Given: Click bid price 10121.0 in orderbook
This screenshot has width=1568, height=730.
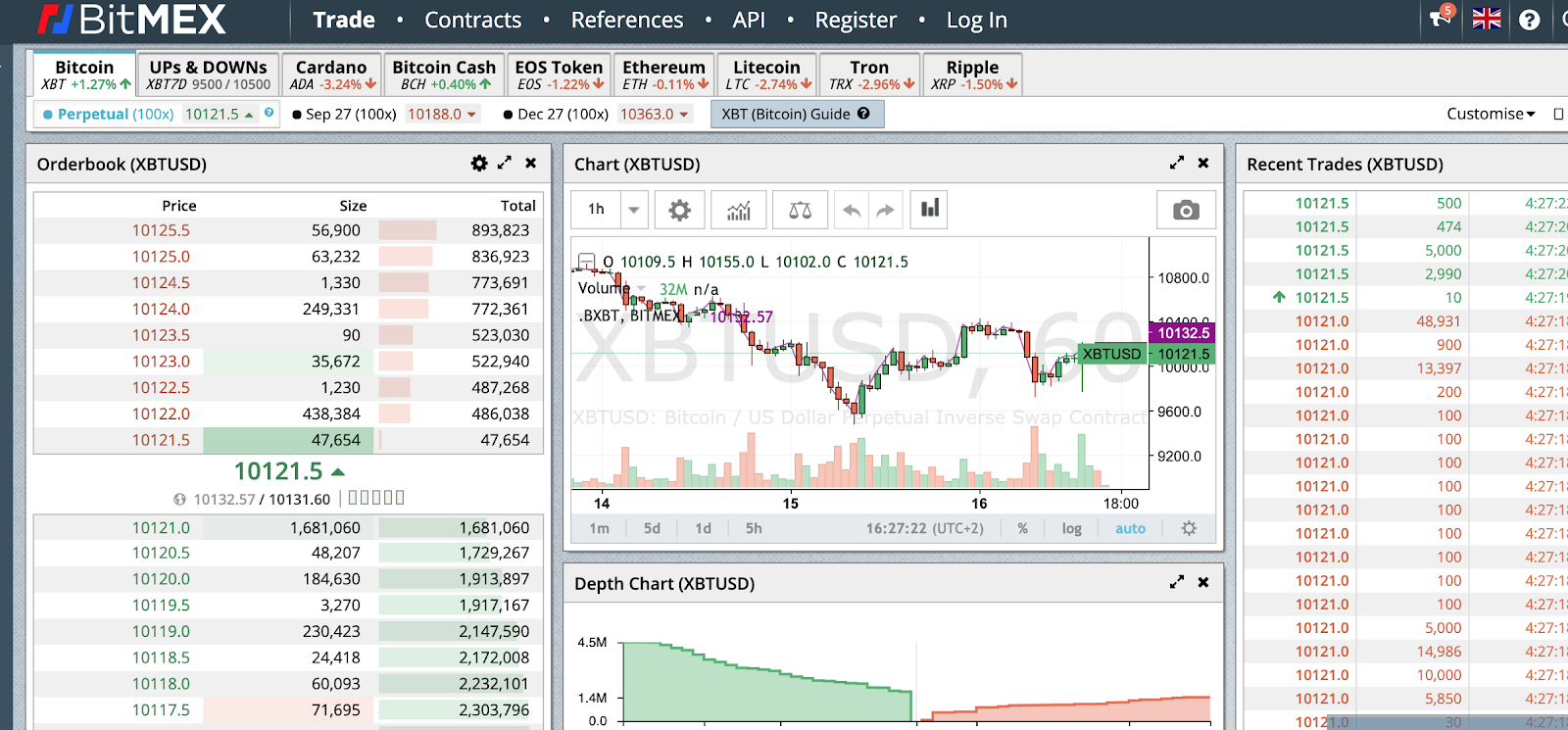Looking at the screenshot, I should (x=161, y=527).
